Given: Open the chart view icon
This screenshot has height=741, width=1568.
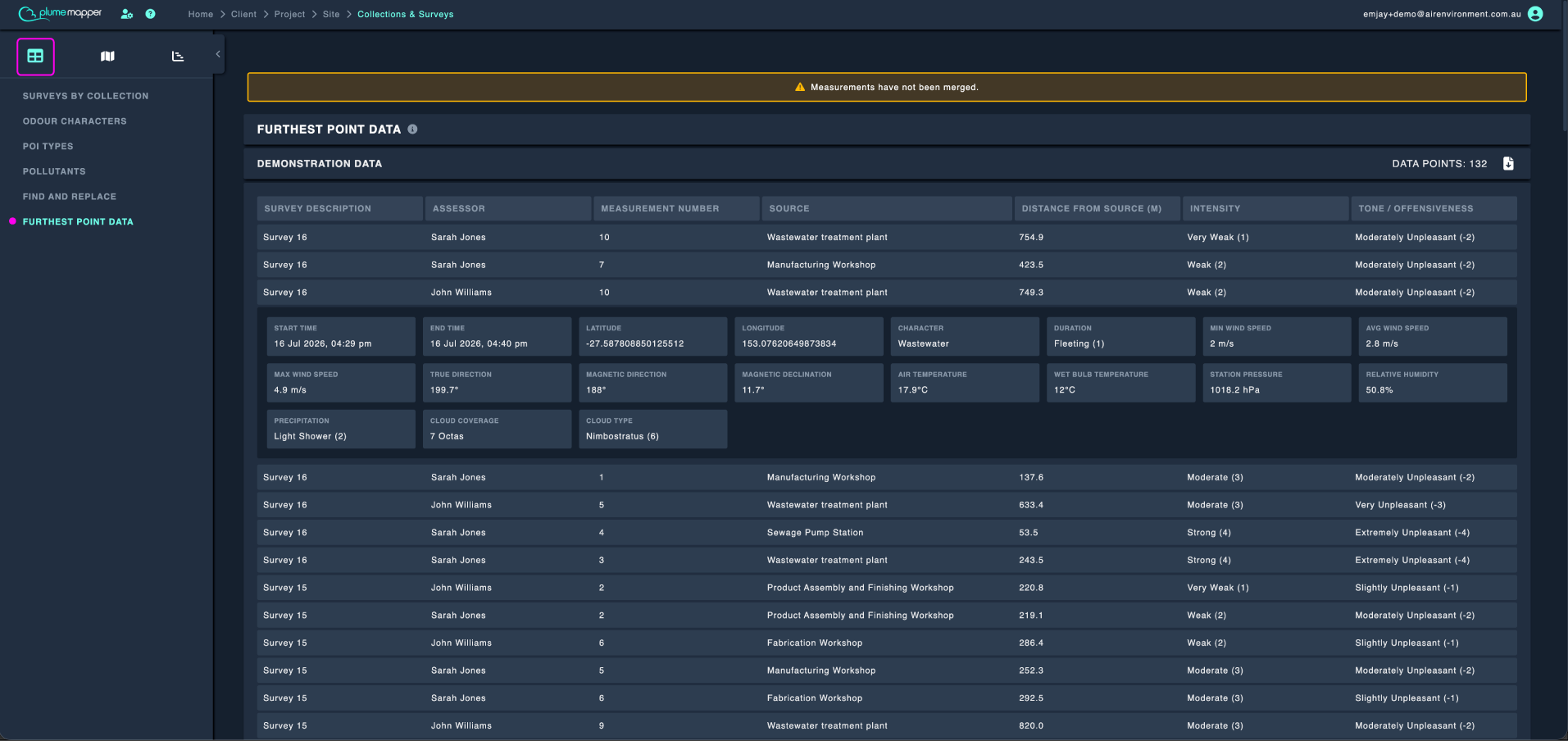Looking at the screenshot, I should click(178, 57).
